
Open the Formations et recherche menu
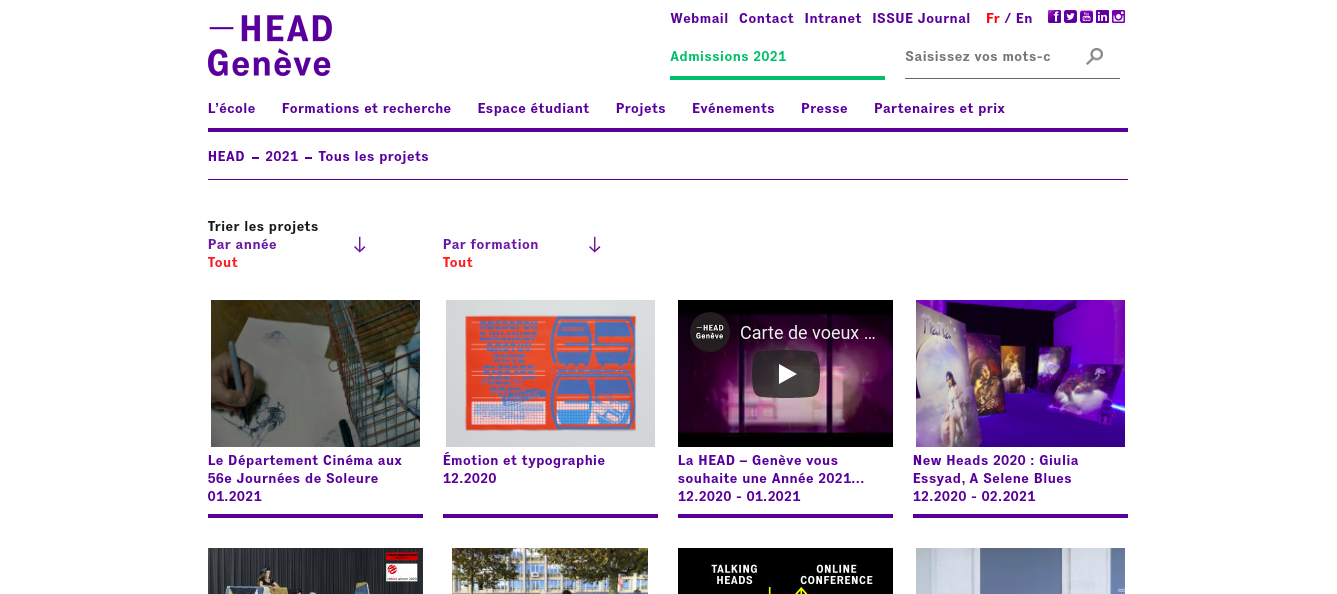point(366,108)
